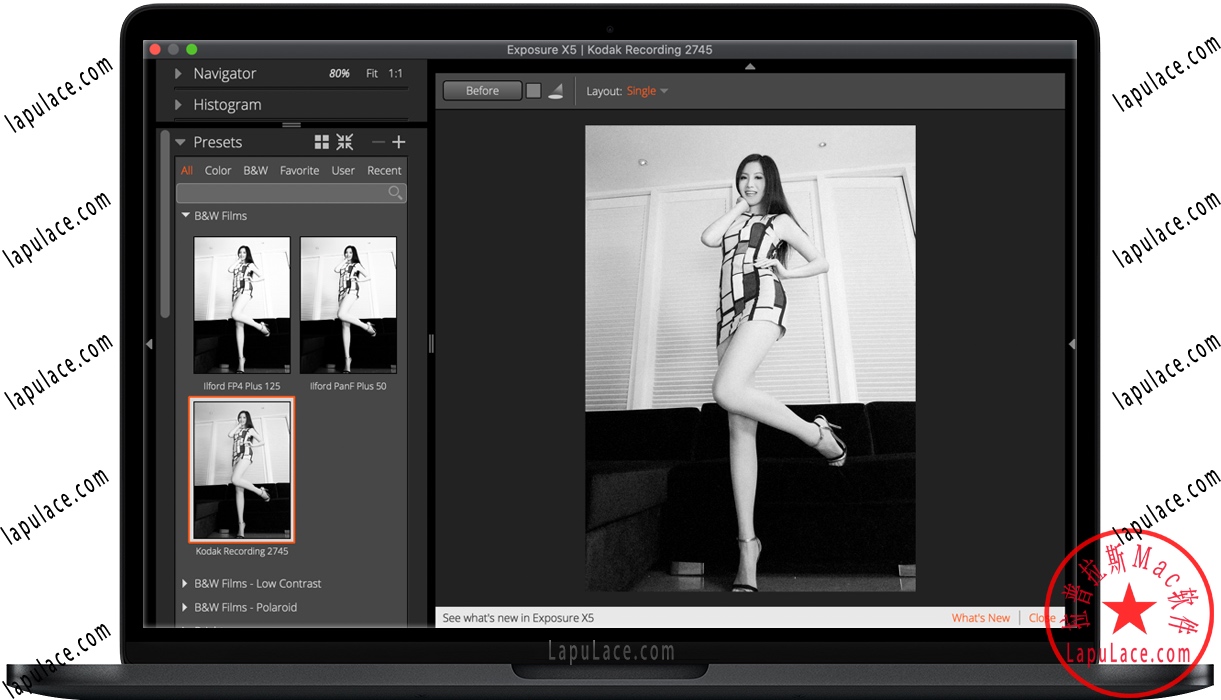Open the Layout Single dropdown

pyautogui.click(x=647, y=91)
